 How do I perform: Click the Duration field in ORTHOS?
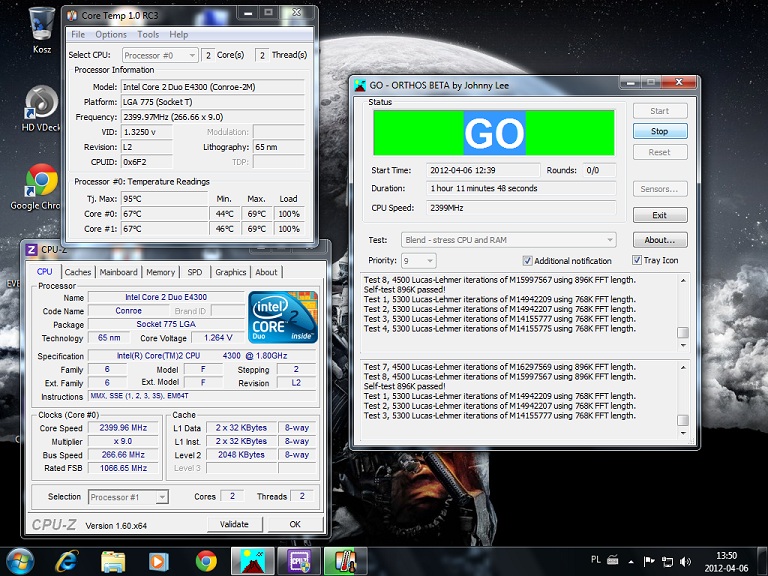point(521,189)
